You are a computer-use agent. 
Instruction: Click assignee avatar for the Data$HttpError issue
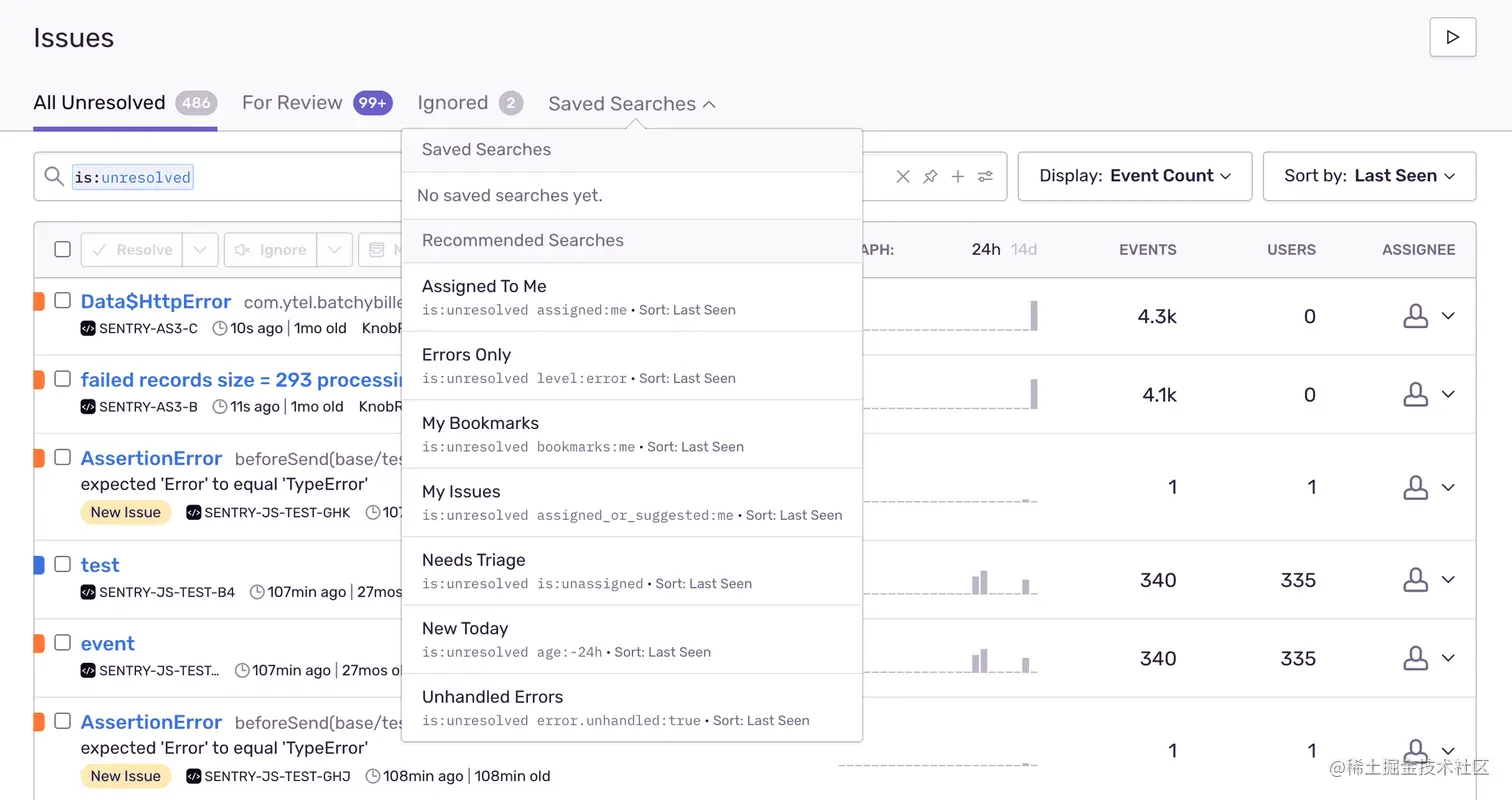[1415, 317]
